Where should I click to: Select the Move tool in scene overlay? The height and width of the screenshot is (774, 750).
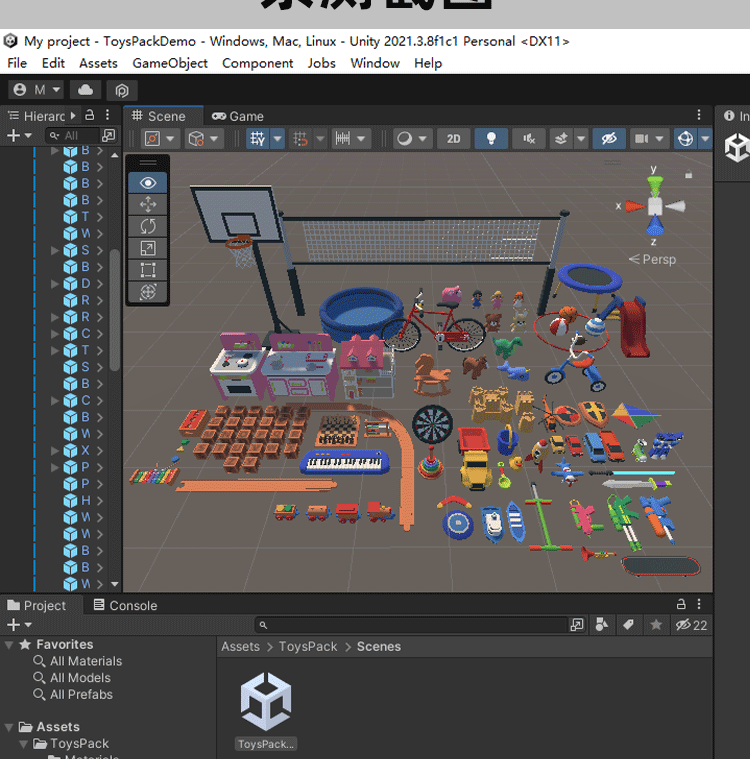coord(148,204)
